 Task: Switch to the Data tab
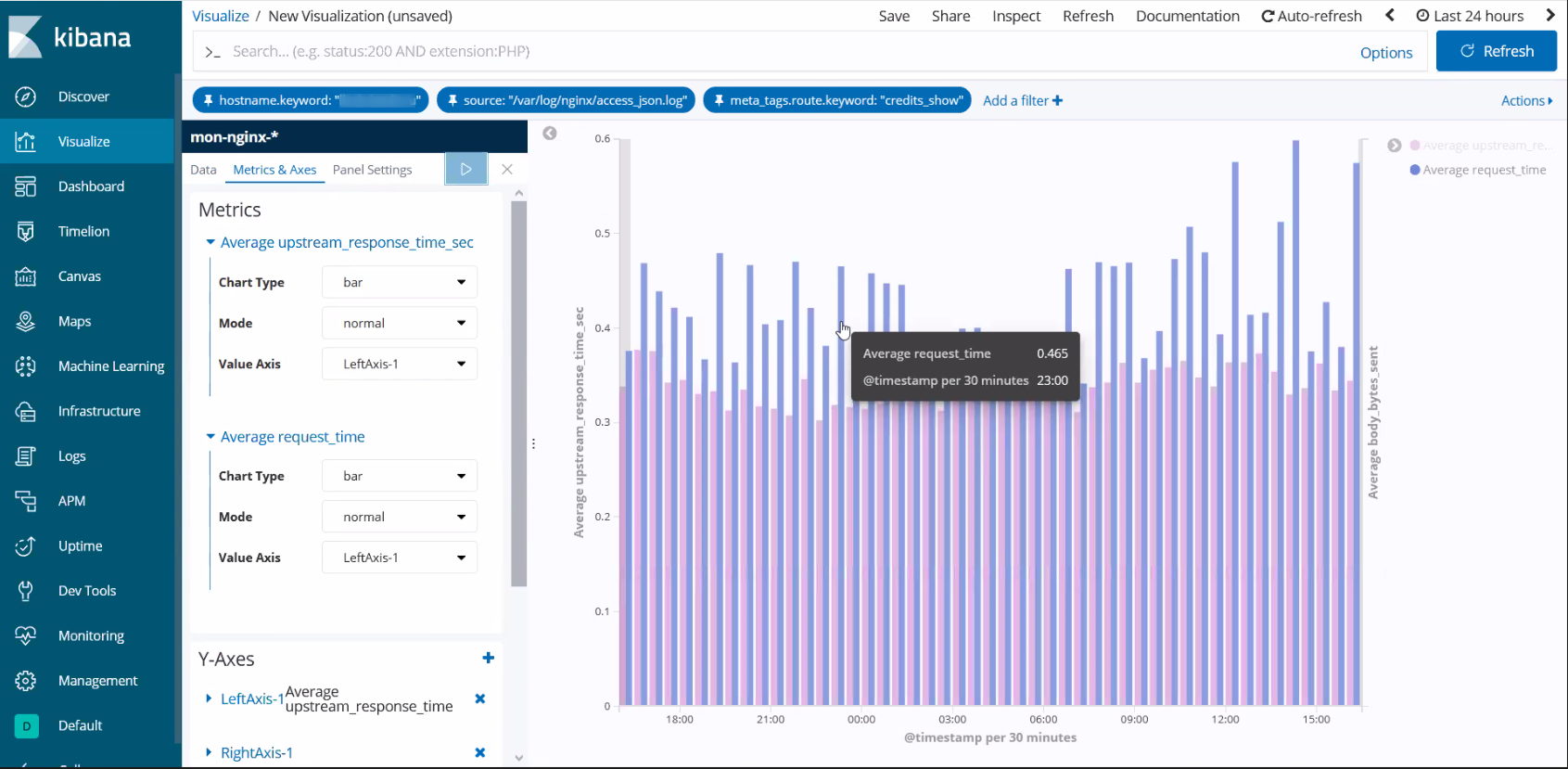(203, 170)
